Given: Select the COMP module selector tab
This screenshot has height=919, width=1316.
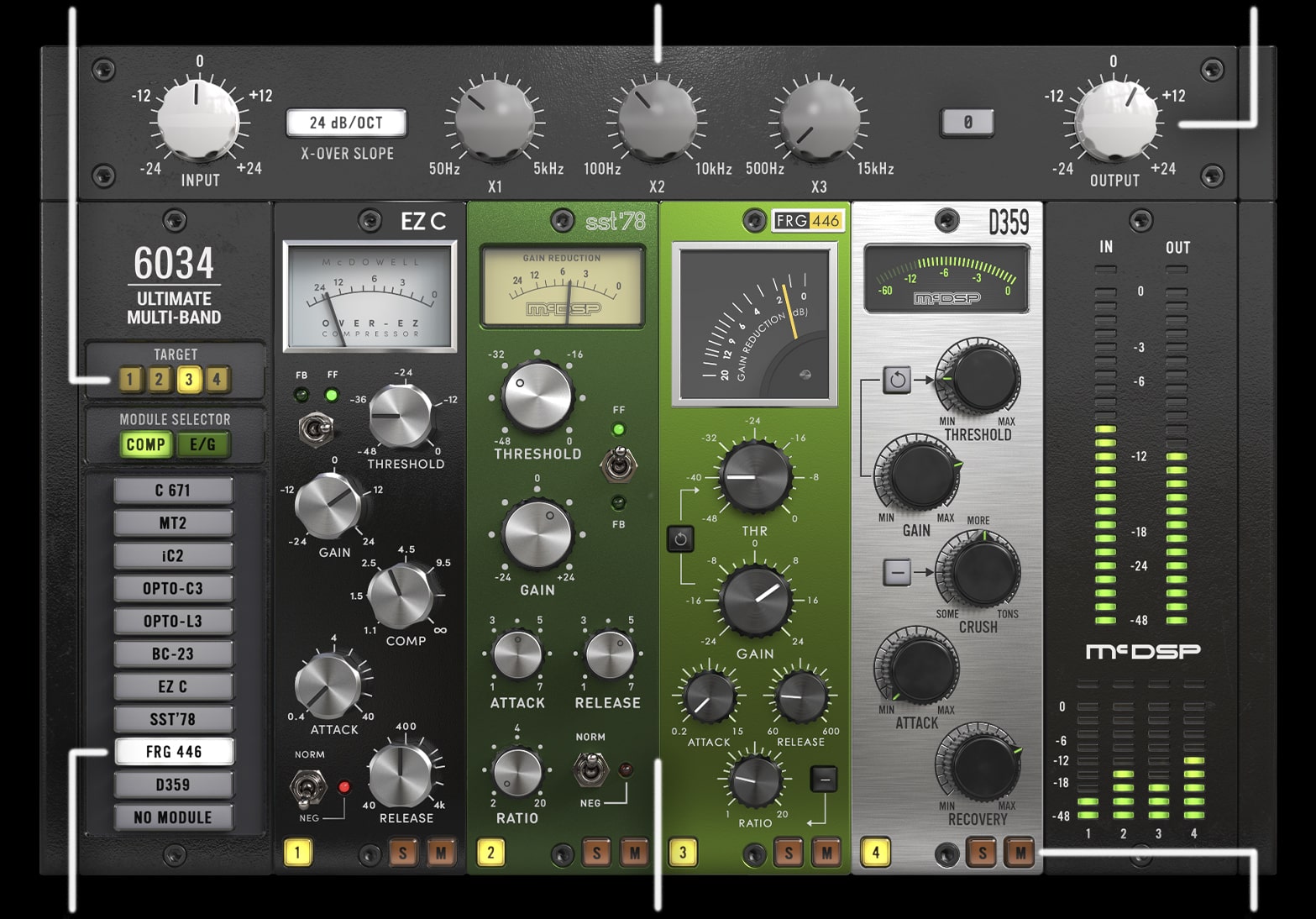Looking at the screenshot, I should click(x=146, y=444).
